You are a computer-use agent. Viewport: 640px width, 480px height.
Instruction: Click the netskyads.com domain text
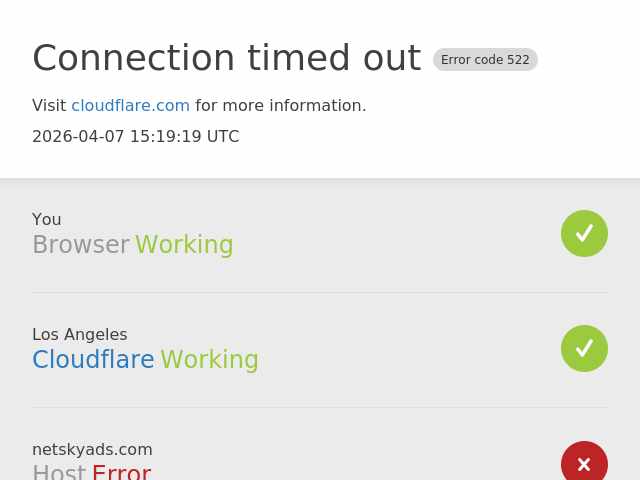click(x=92, y=450)
